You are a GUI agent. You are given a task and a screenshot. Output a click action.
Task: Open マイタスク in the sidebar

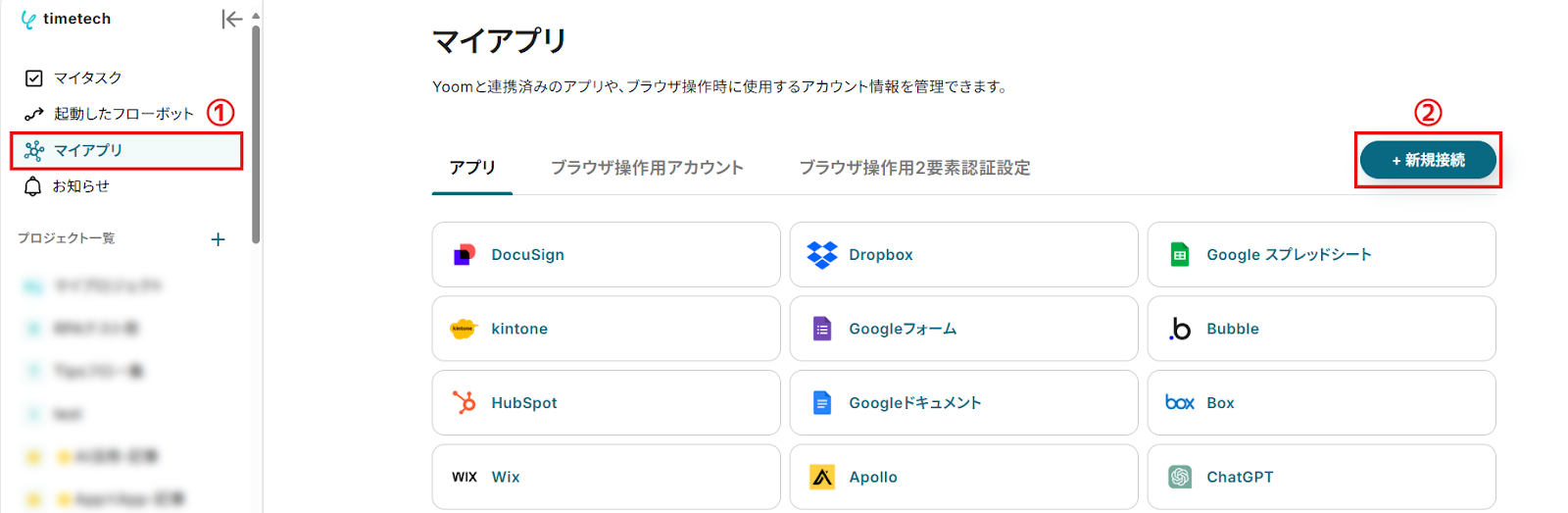tap(87, 77)
